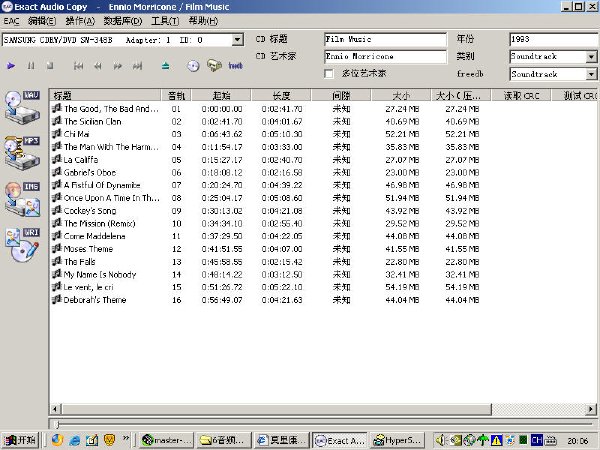Select track Come Maddelena
Image resolution: width=600 pixels, height=450 pixels.
coord(95,236)
